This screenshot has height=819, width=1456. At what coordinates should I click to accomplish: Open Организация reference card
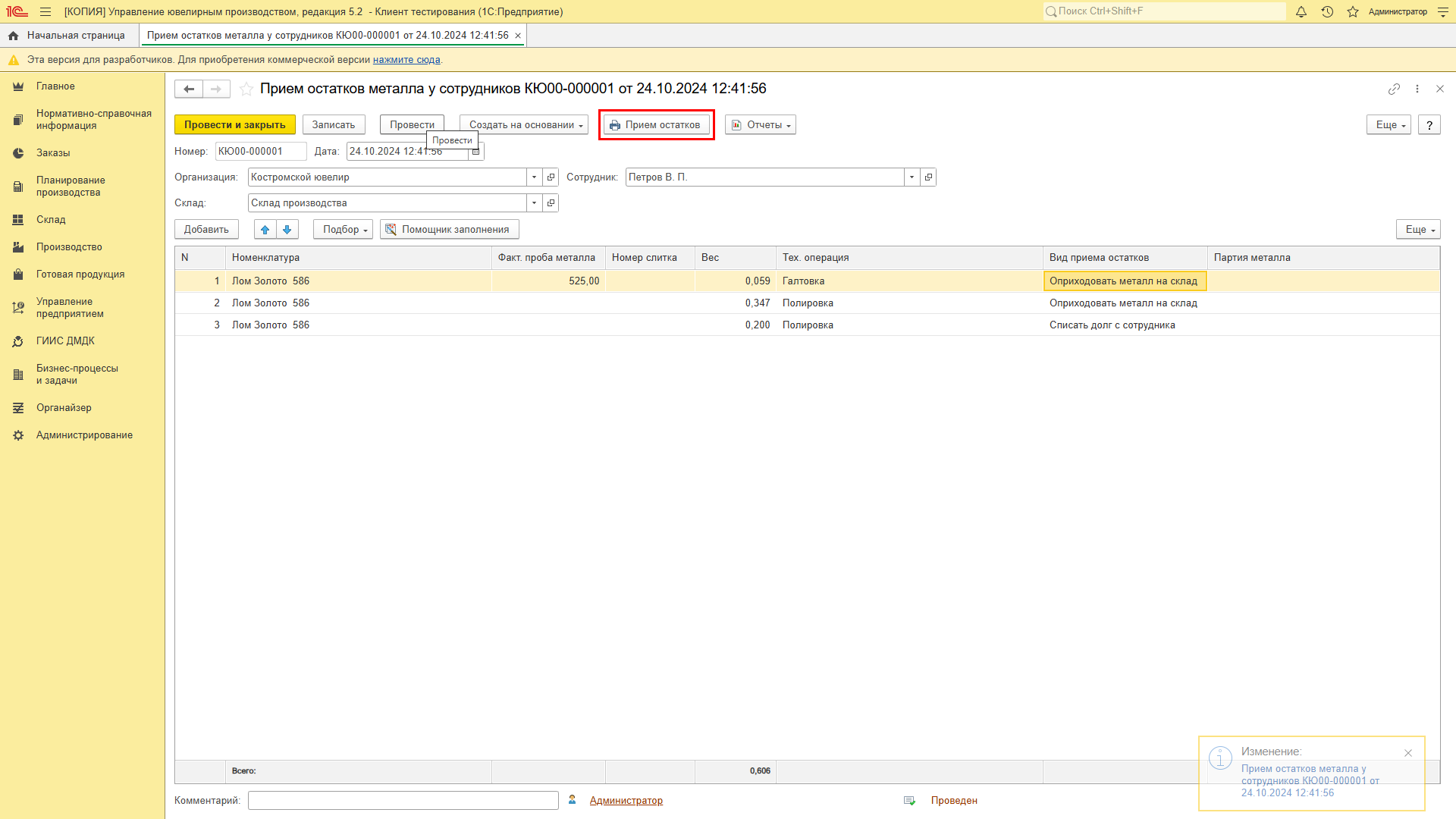click(x=551, y=177)
